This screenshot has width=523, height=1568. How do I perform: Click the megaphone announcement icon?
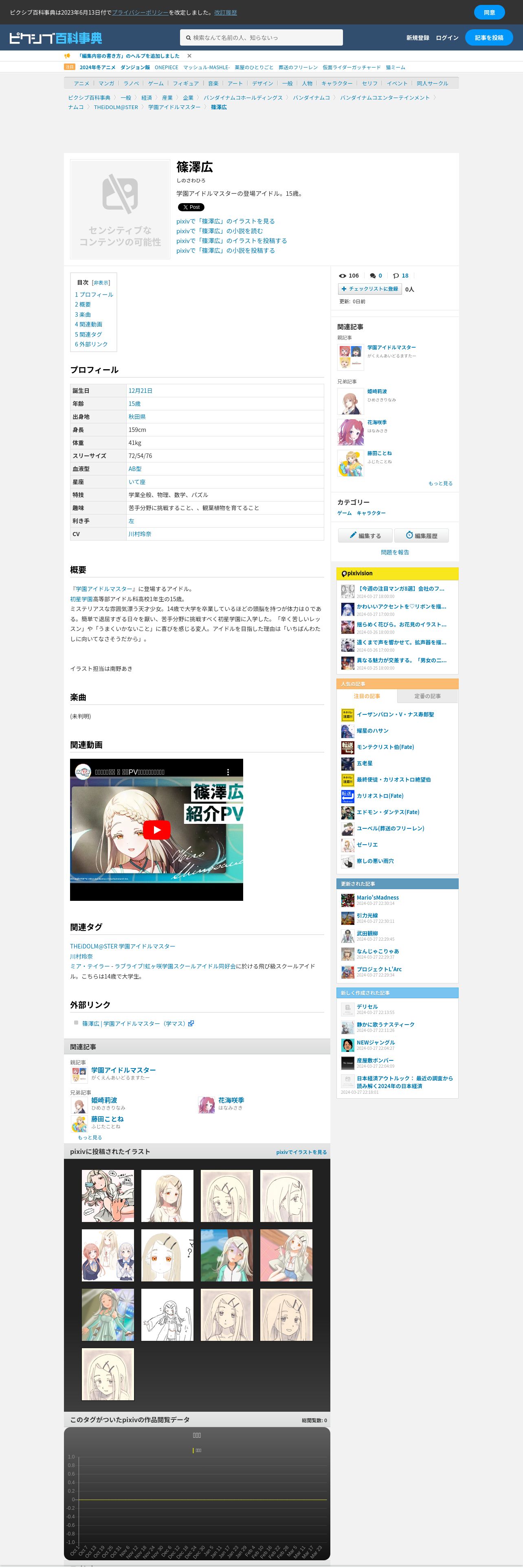tap(68, 56)
